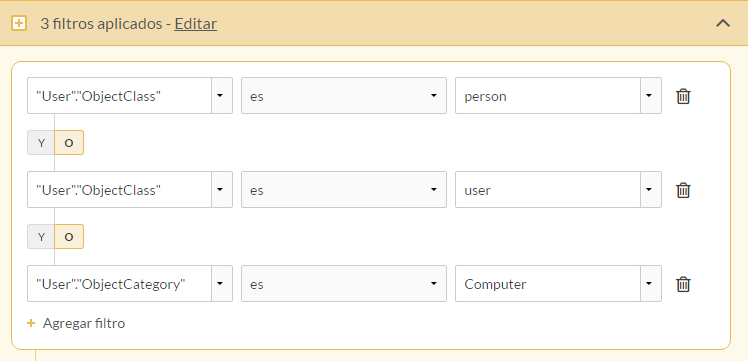Open the first row's field dropdown arrow
Image resolution: width=748 pixels, height=361 pixels.
coord(221,96)
